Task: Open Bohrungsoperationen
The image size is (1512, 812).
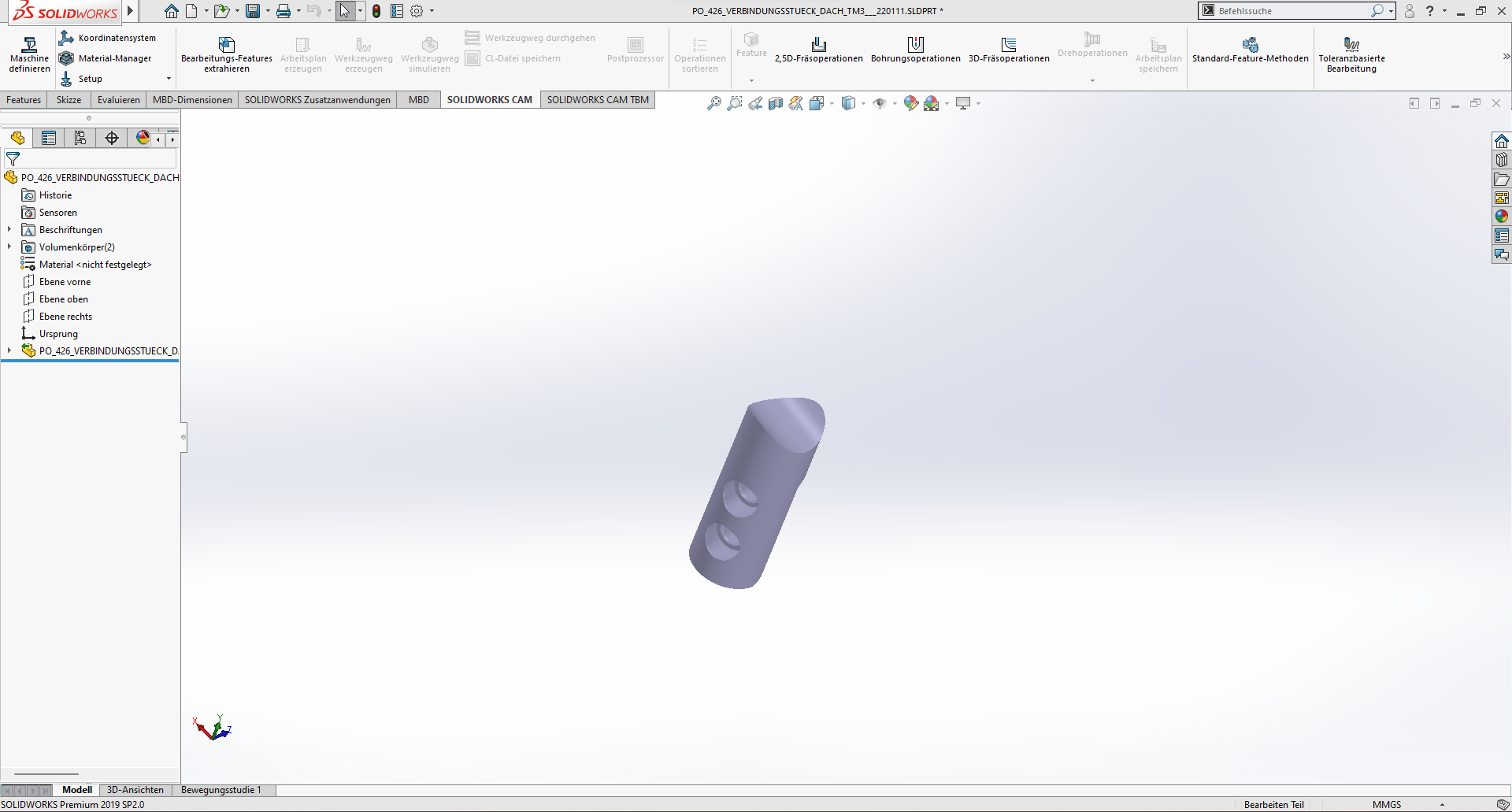Action: [x=916, y=50]
